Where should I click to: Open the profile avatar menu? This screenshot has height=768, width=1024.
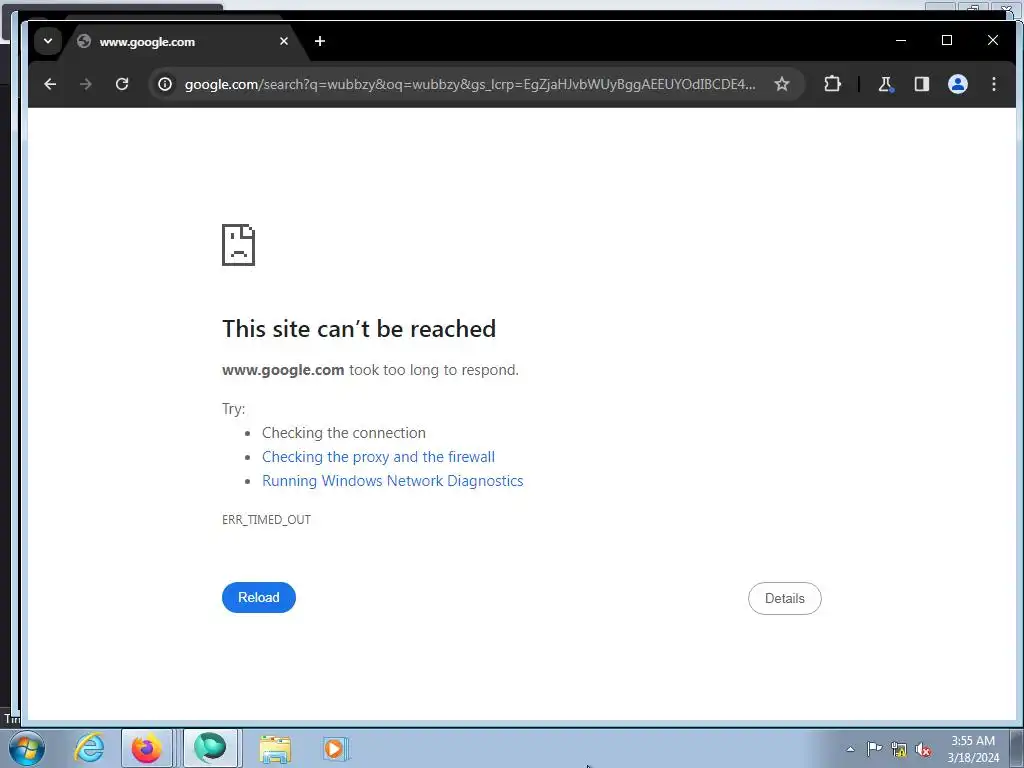point(957,84)
